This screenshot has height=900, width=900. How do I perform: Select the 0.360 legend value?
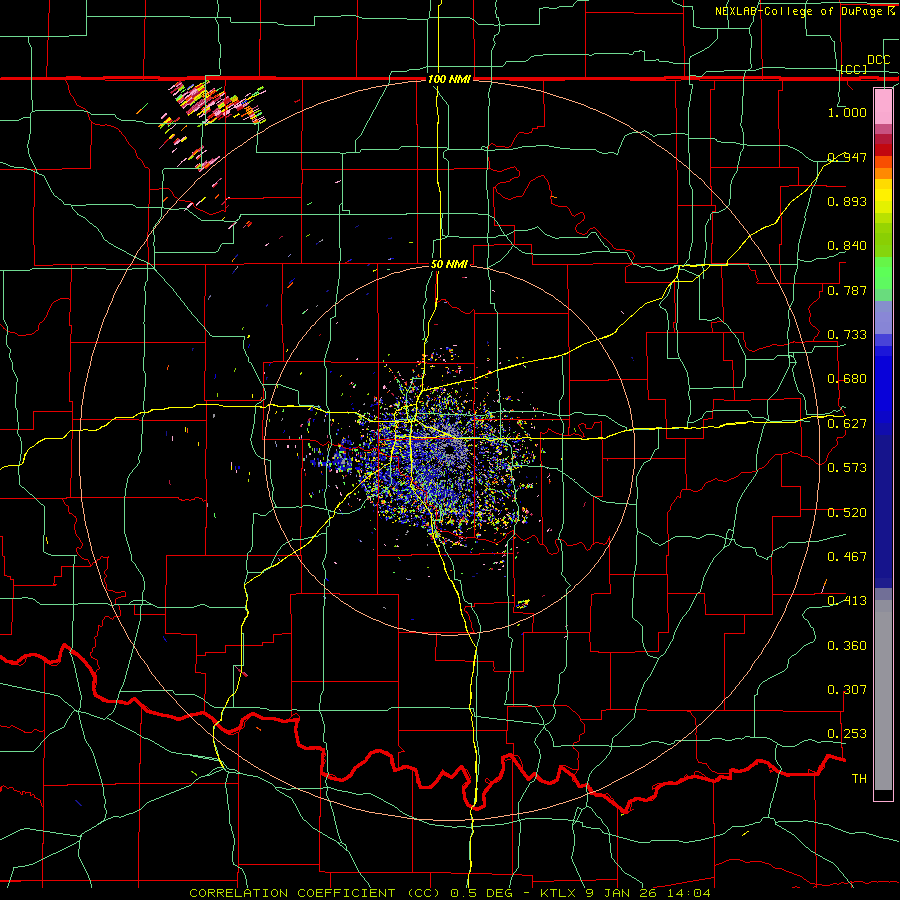847,646
